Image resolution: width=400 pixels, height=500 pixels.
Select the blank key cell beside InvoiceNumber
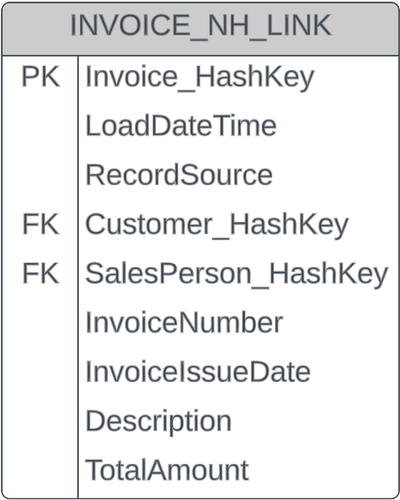(x=40, y=323)
